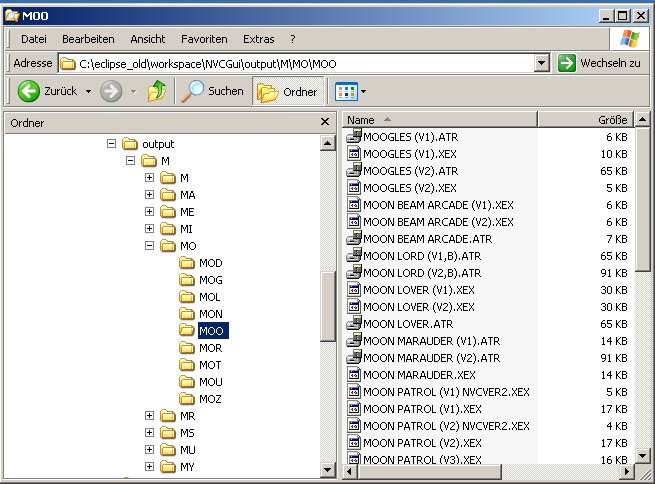Expand the MI folder node
The width and height of the screenshot is (655, 484).
coord(149,229)
